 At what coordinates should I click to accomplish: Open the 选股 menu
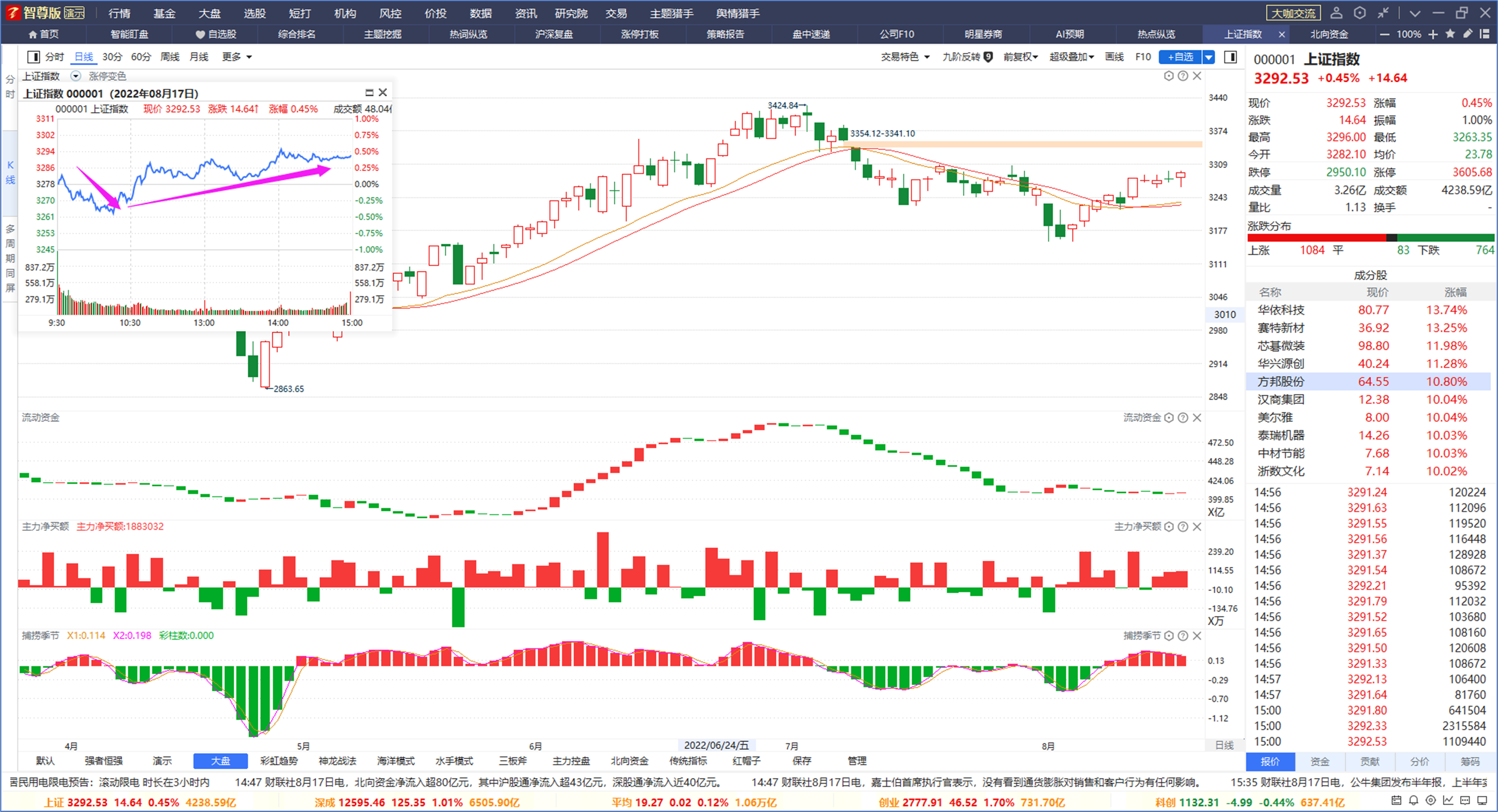[255, 13]
